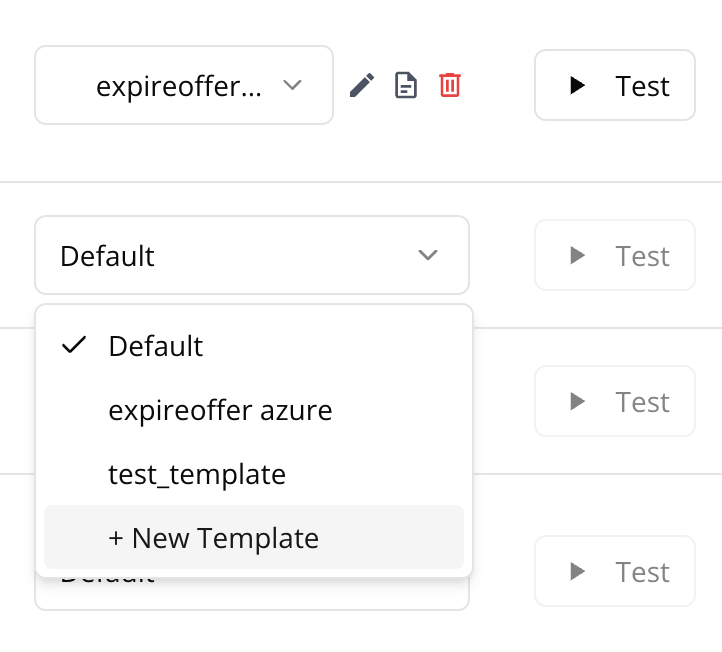The height and width of the screenshot is (652, 722).
Task: Click the play triangle in the top Test button
Action: click(x=577, y=86)
